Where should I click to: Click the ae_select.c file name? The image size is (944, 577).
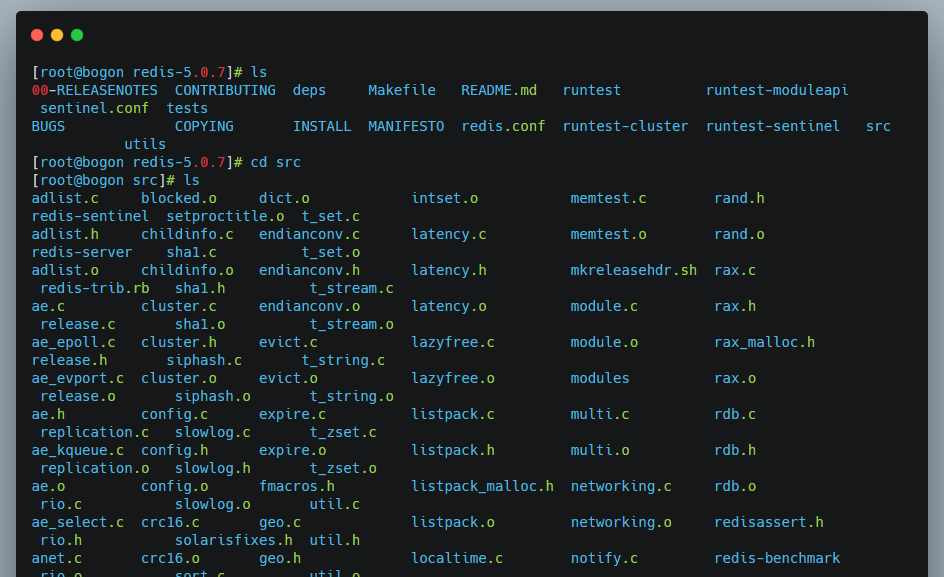(78, 522)
